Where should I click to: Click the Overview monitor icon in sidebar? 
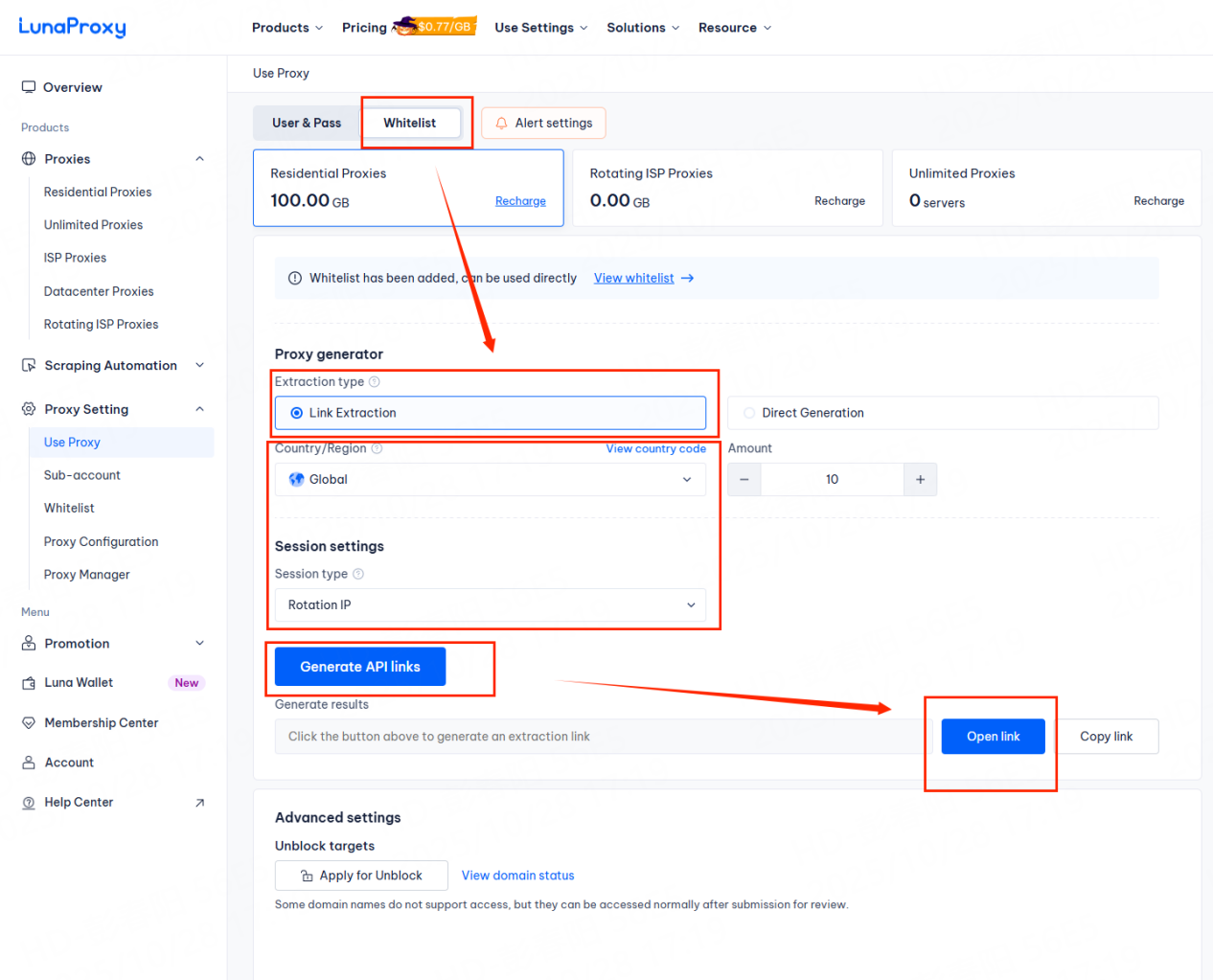(28, 87)
